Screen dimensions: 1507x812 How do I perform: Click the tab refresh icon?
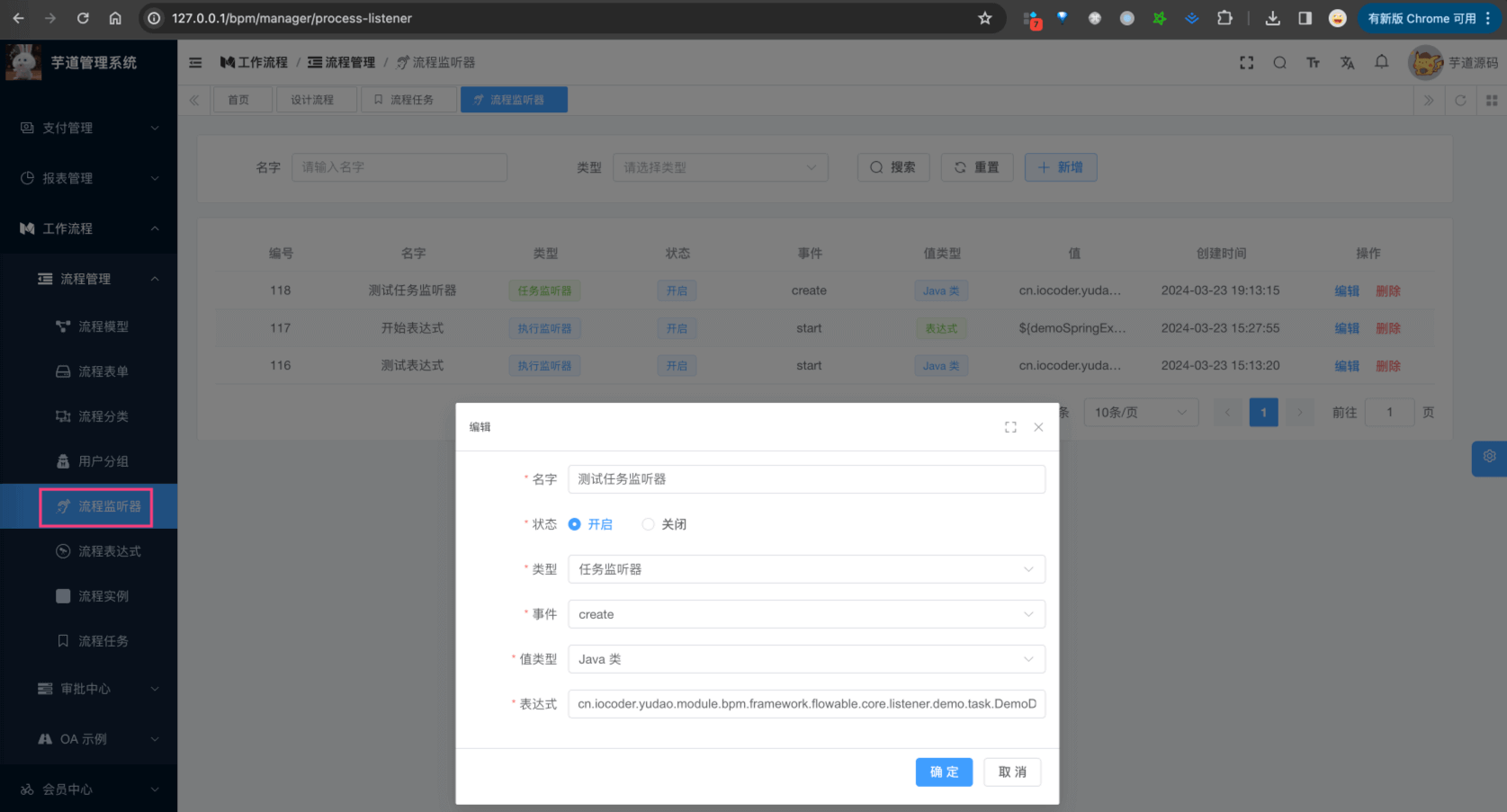click(1460, 100)
